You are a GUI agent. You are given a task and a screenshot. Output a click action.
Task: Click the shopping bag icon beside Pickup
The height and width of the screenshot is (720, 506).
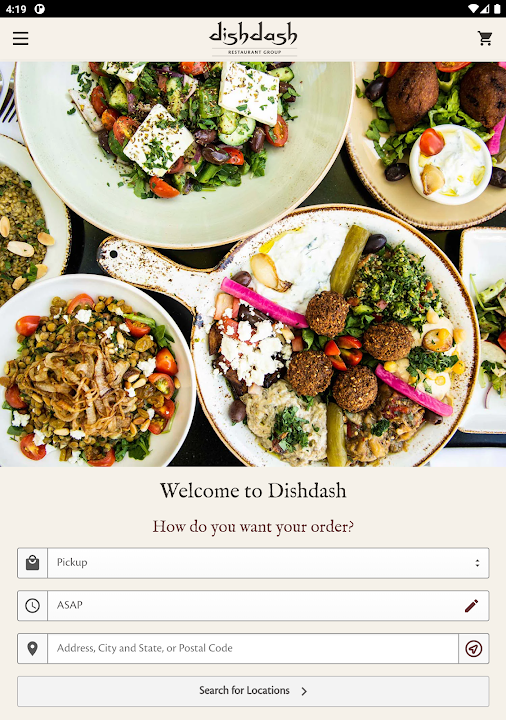[x=33, y=562]
